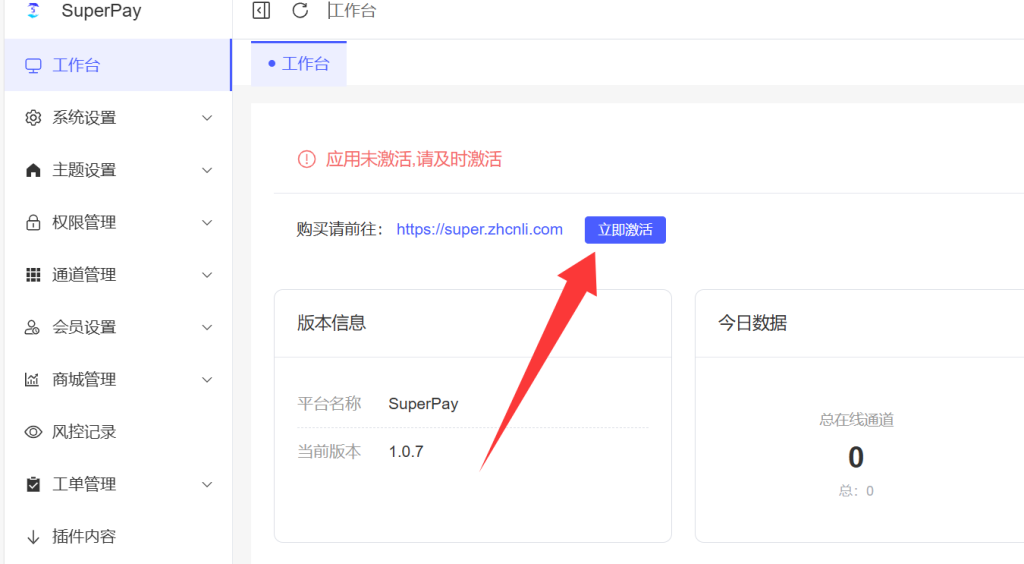Image resolution: width=1024 pixels, height=564 pixels.
Task: Expand the 通道管理 submenu chevron
Action: pos(207,275)
